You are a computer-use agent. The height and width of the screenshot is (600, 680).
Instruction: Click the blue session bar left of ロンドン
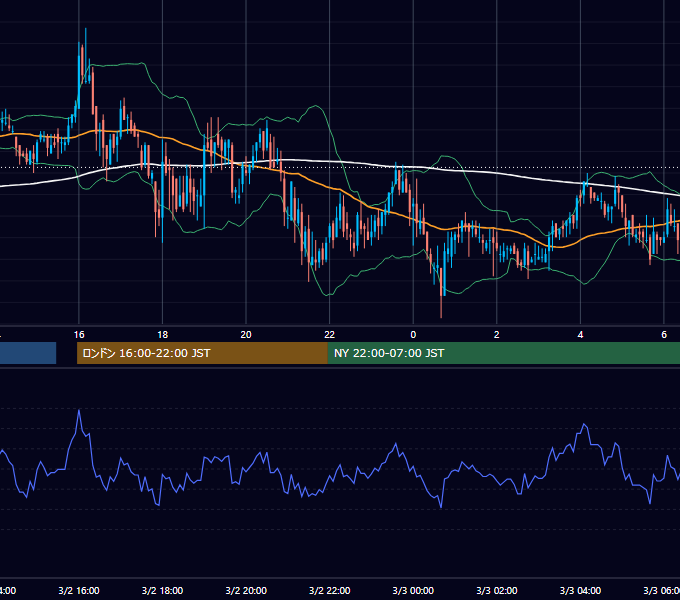coord(28,353)
